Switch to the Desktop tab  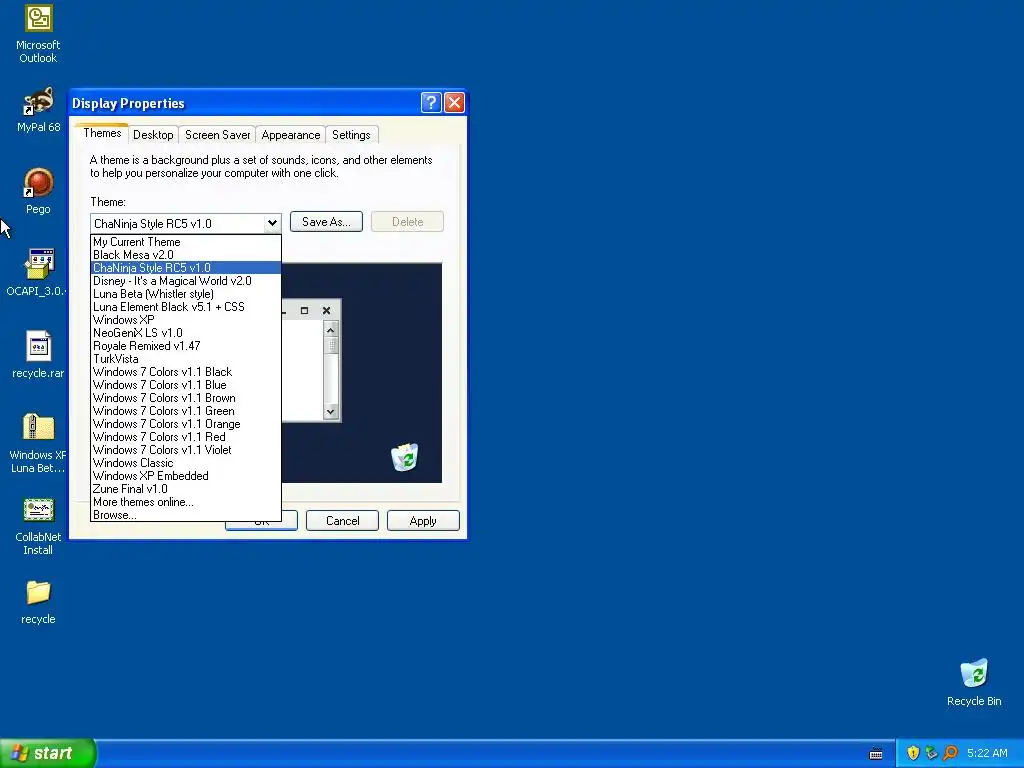pyautogui.click(x=153, y=135)
